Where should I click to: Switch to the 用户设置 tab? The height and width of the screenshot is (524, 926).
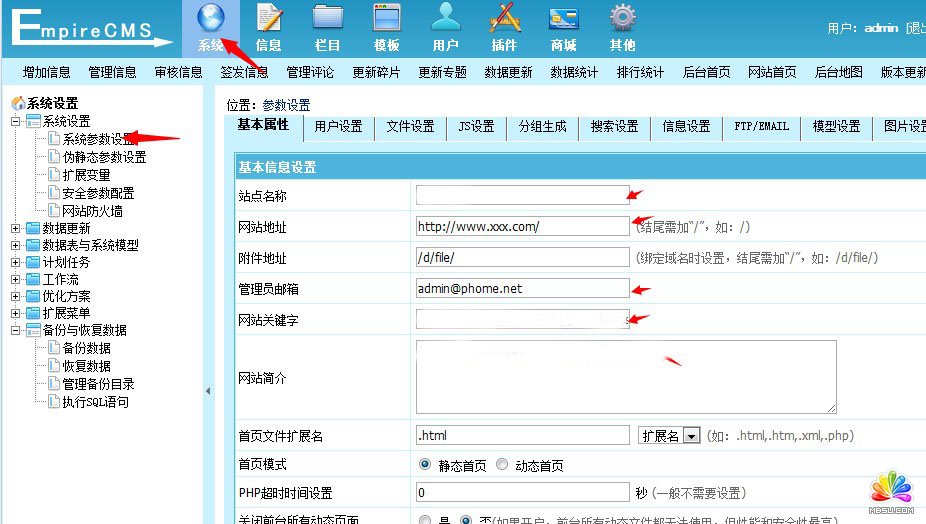pos(338,127)
